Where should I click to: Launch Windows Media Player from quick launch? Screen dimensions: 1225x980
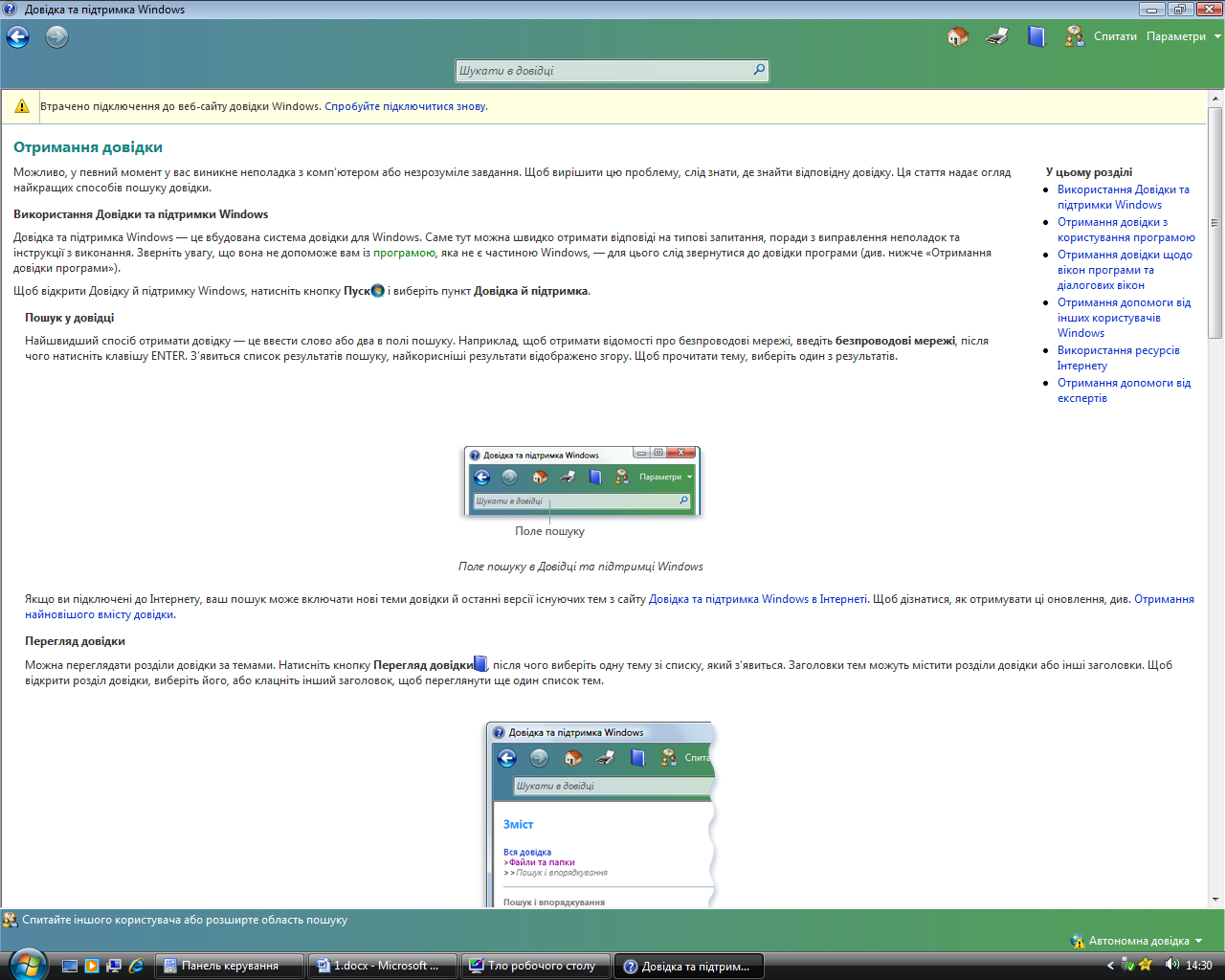click(92, 966)
